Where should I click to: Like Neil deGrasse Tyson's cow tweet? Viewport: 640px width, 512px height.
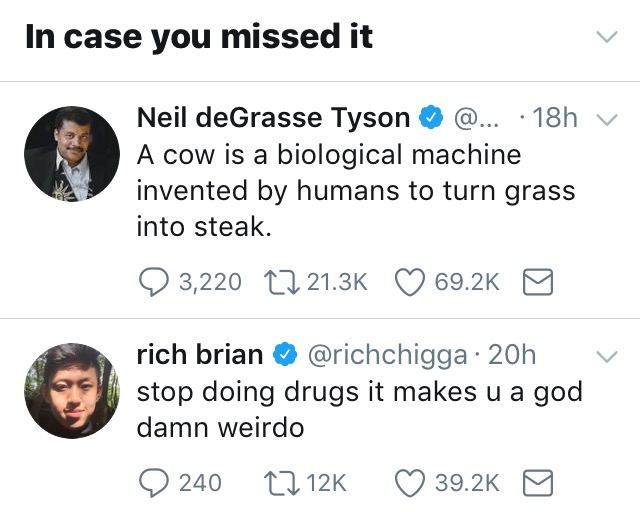tap(410, 282)
